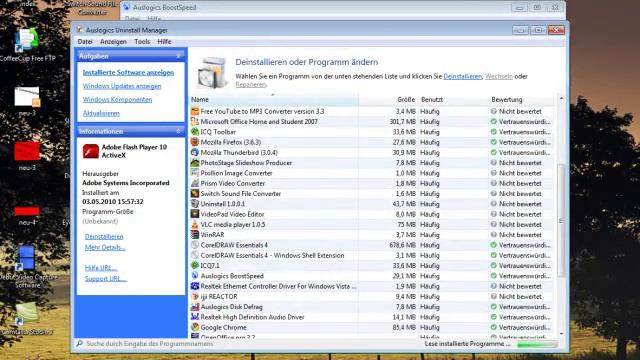Click the program search input field

click(245, 344)
